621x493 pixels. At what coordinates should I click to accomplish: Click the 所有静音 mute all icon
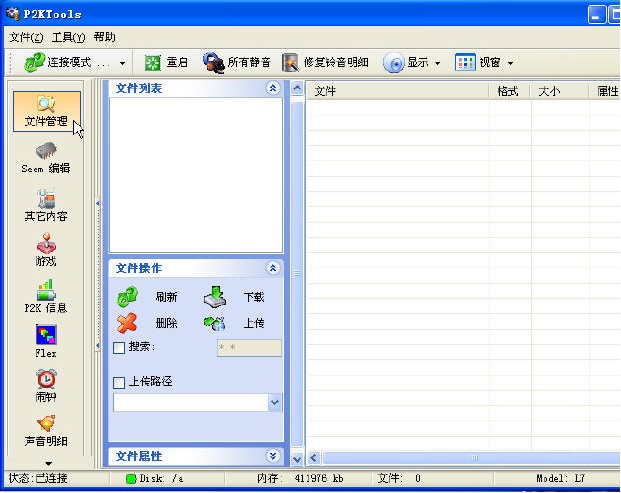click(214, 63)
